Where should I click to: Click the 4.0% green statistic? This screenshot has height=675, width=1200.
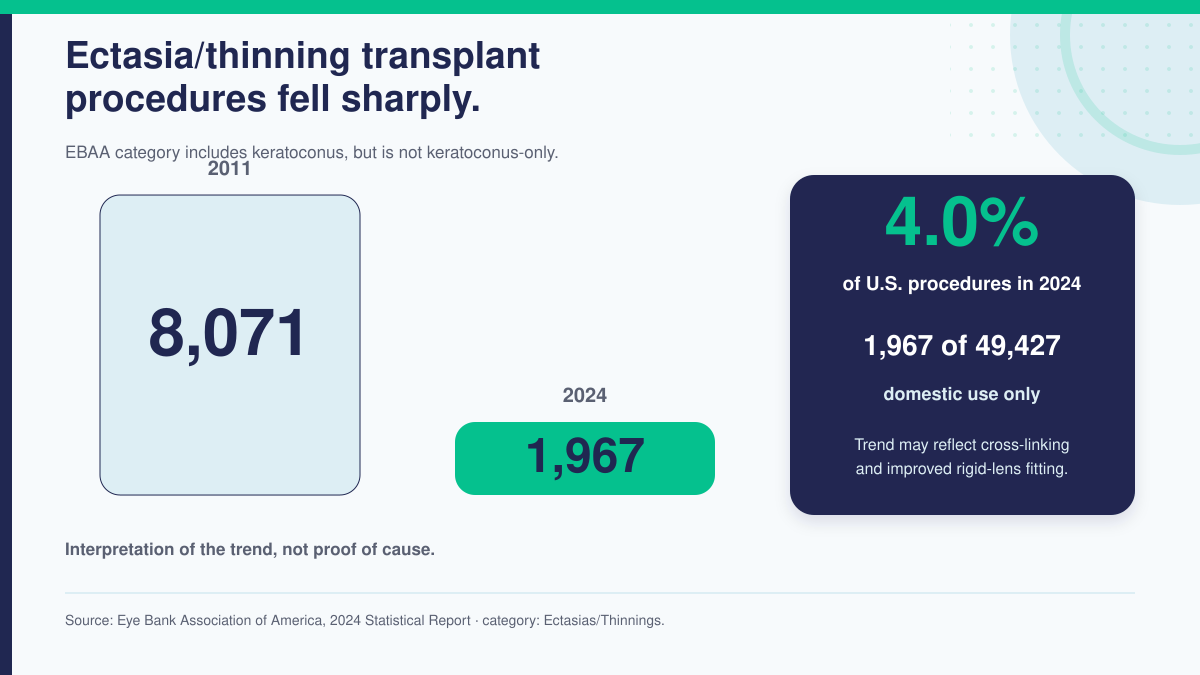[x=962, y=222]
